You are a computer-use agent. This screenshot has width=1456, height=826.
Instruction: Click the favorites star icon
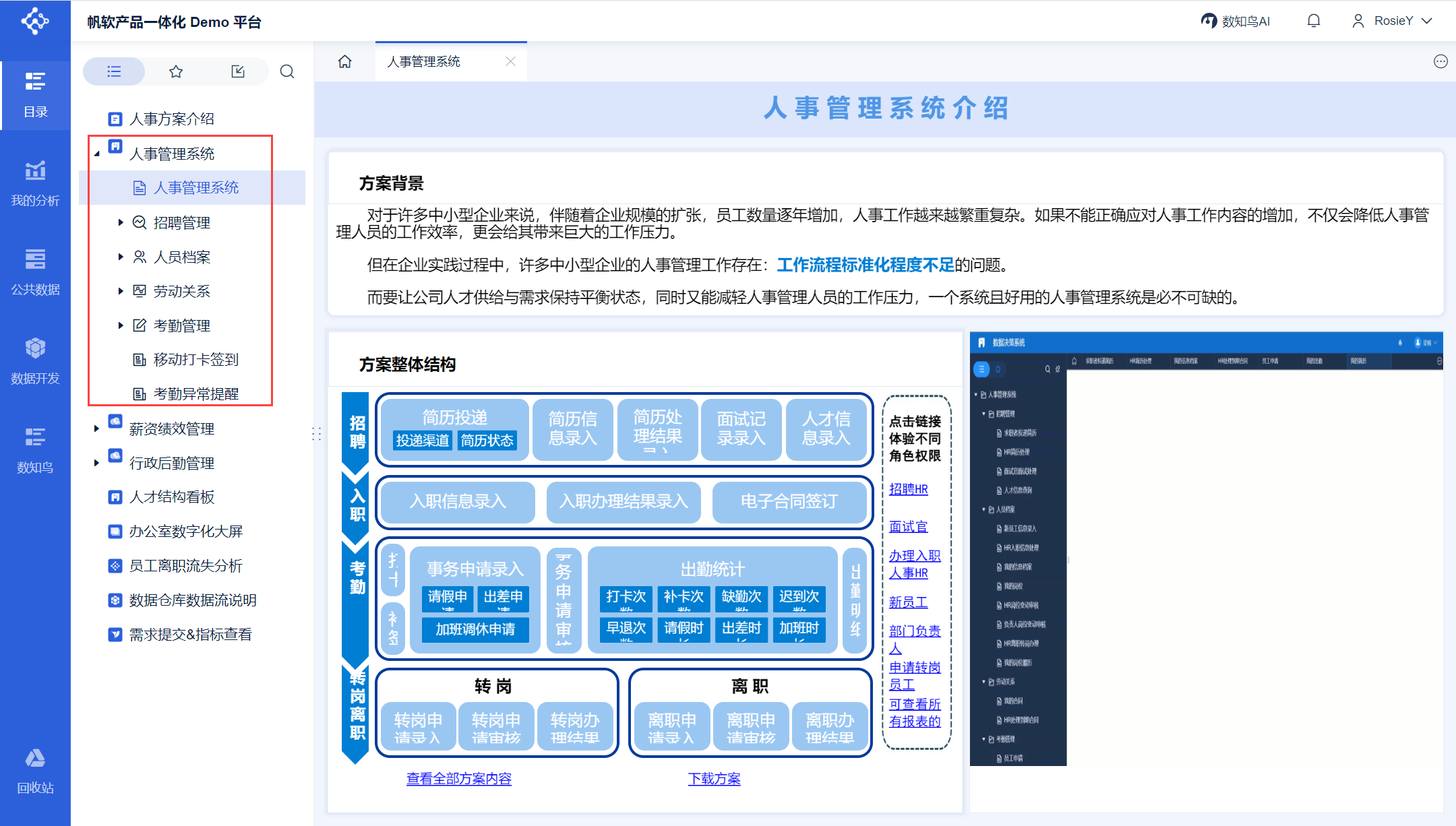(176, 71)
